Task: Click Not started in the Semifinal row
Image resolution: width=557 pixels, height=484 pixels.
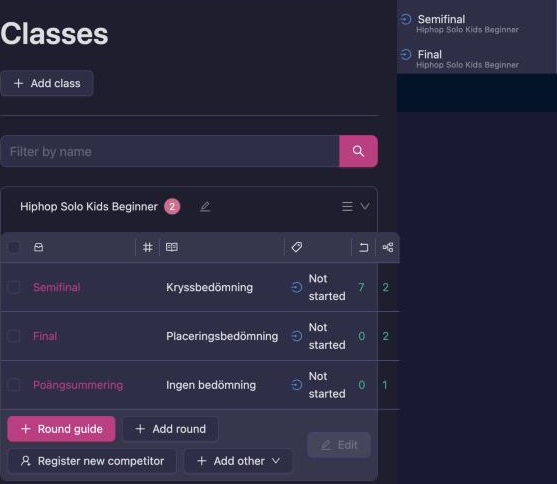Action: tap(327, 287)
